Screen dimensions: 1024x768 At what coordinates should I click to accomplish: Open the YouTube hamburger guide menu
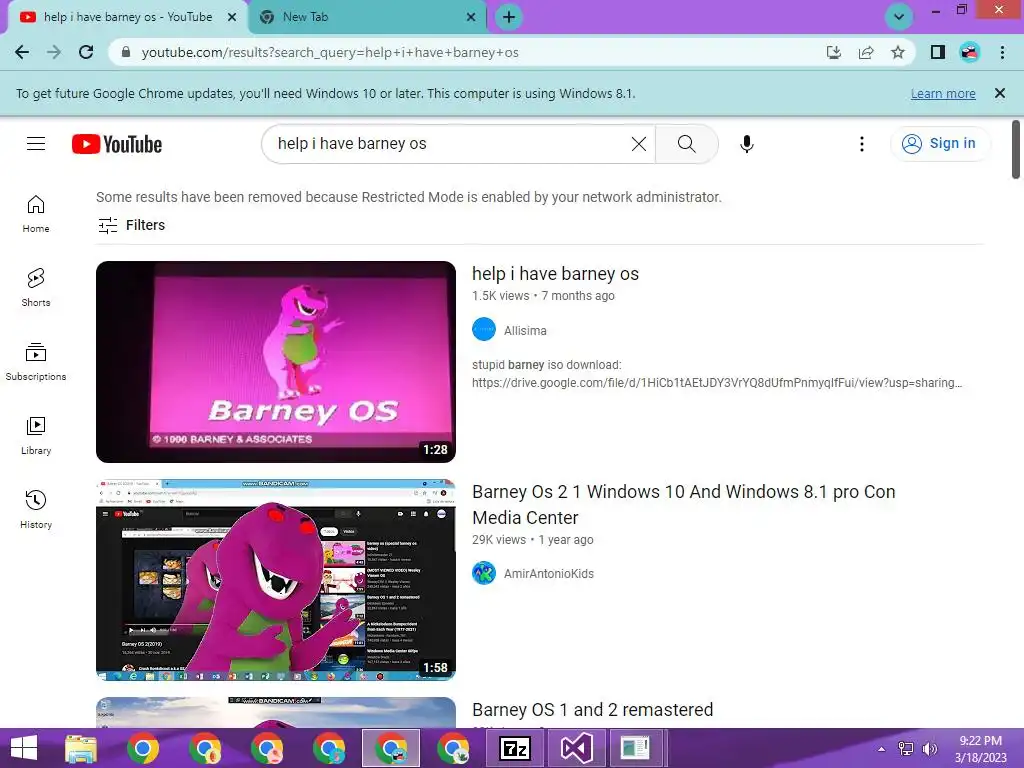point(36,144)
